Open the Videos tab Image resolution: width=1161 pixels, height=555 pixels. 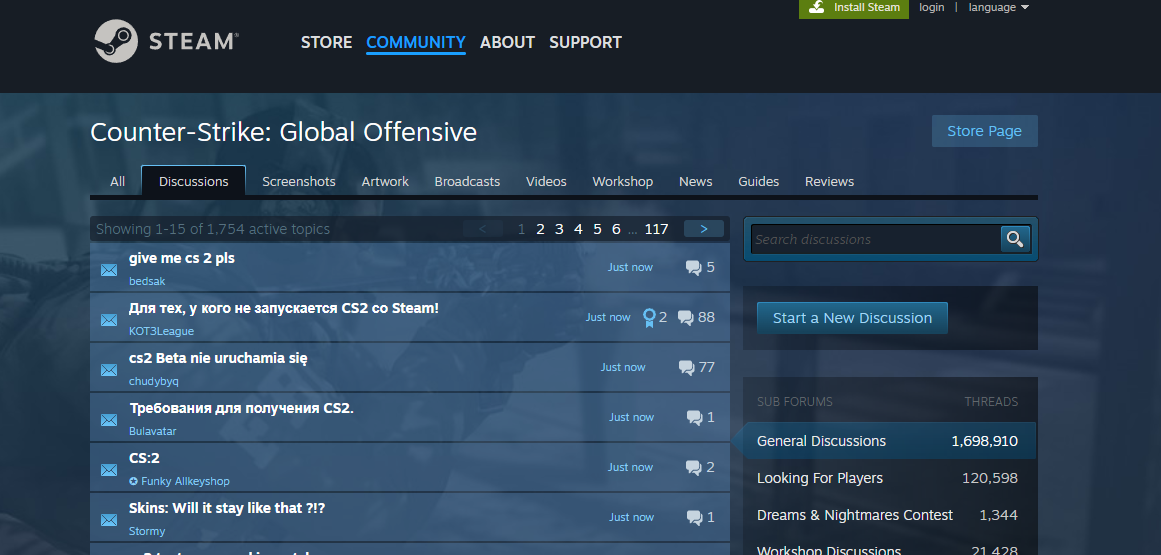[x=546, y=181]
